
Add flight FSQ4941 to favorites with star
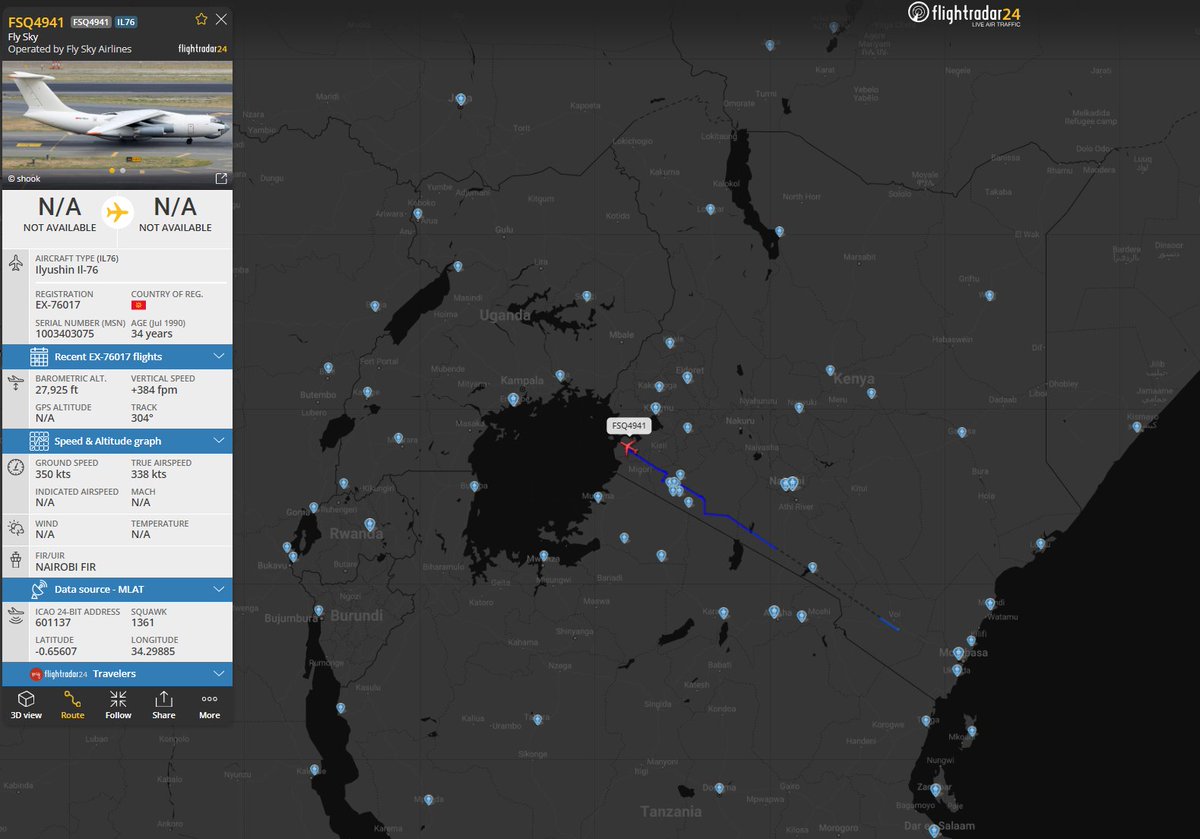(201, 19)
